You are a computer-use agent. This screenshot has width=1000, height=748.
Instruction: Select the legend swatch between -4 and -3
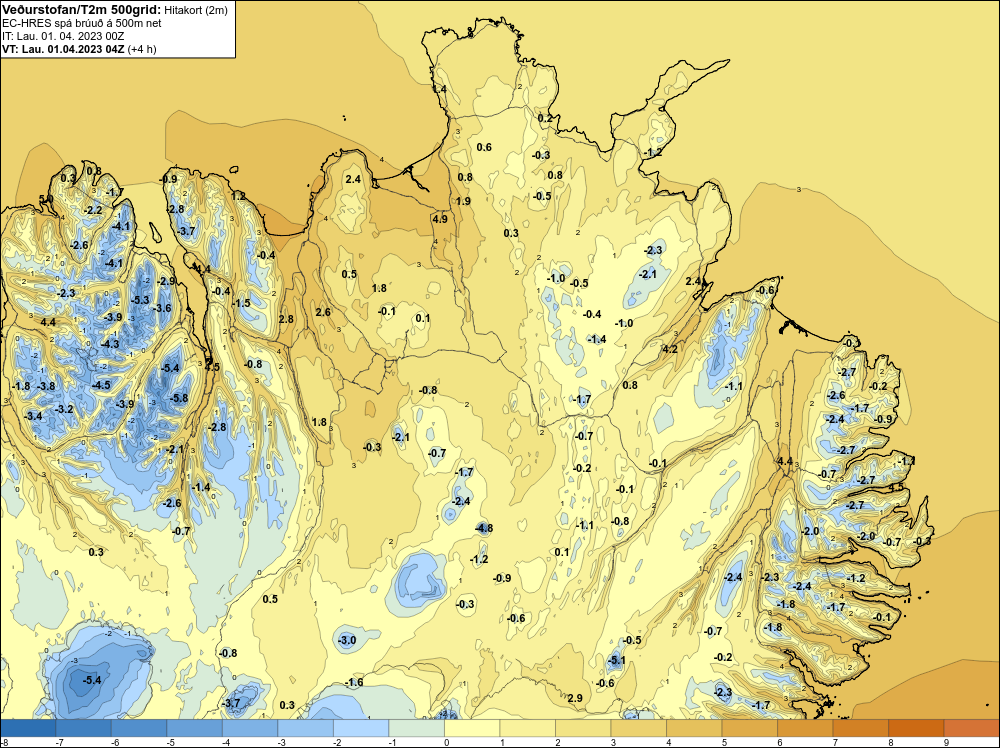pyautogui.click(x=250, y=728)
